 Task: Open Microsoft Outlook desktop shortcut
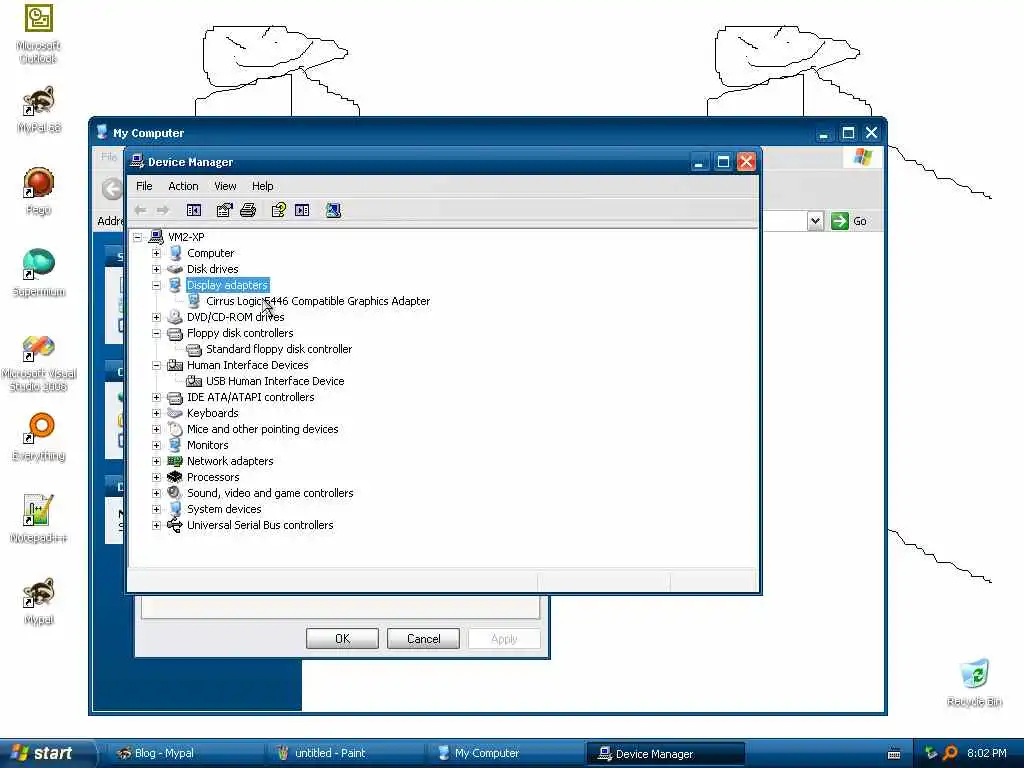(x=39, y=35)
